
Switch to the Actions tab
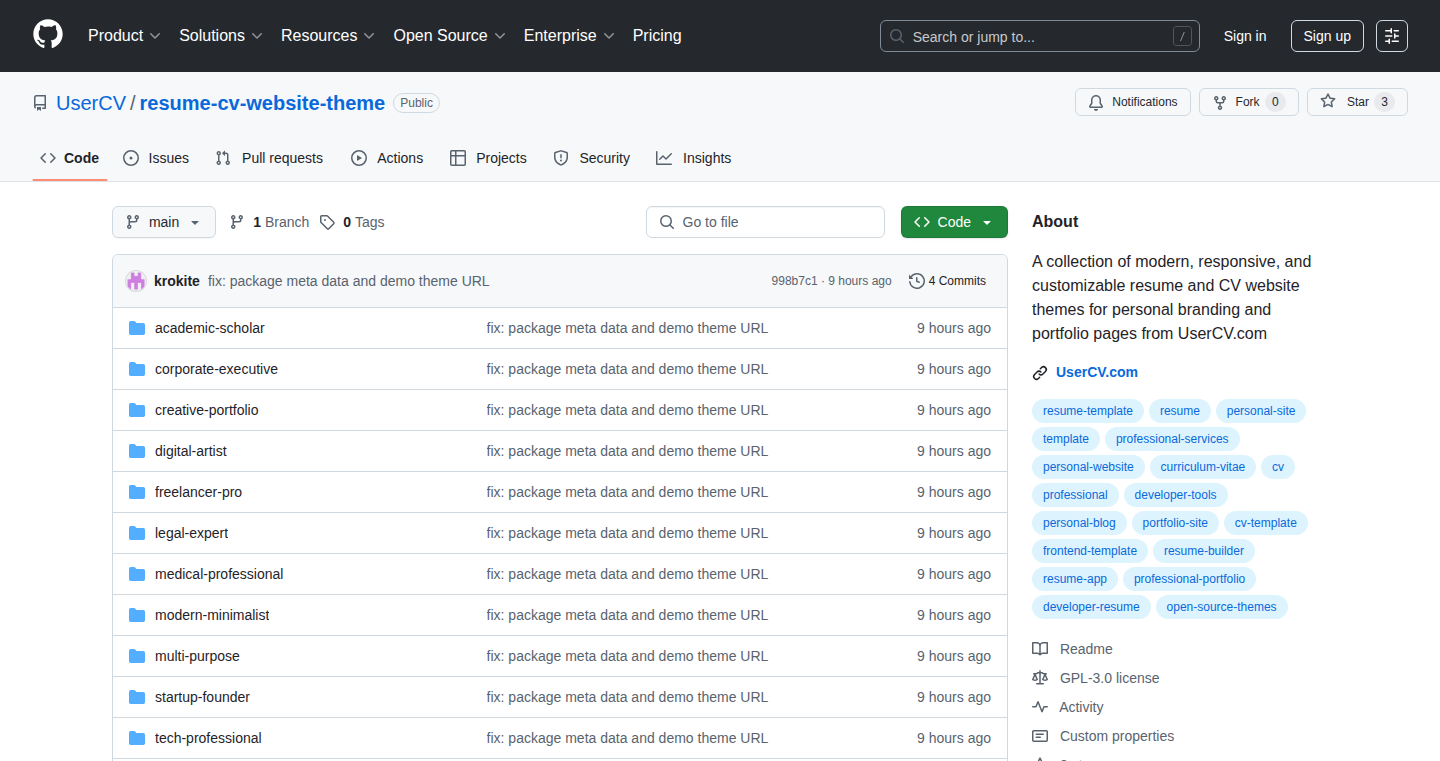(x=387, y=158)
